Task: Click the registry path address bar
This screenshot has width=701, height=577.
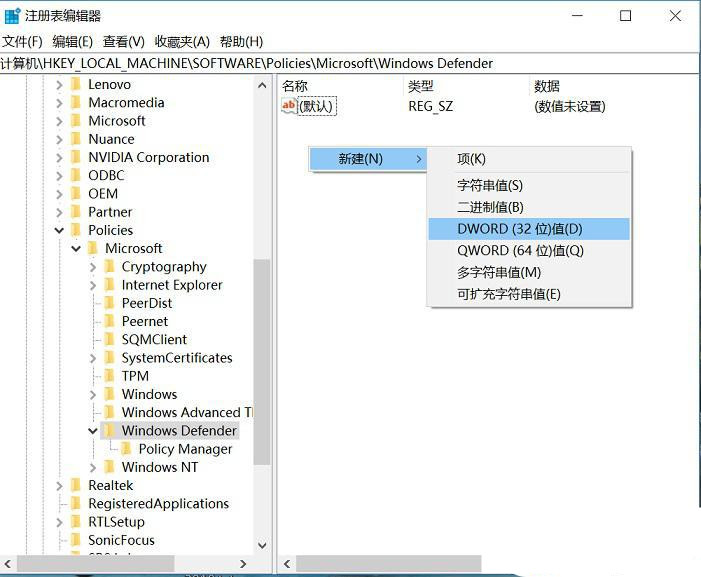Action: (350, 63)
